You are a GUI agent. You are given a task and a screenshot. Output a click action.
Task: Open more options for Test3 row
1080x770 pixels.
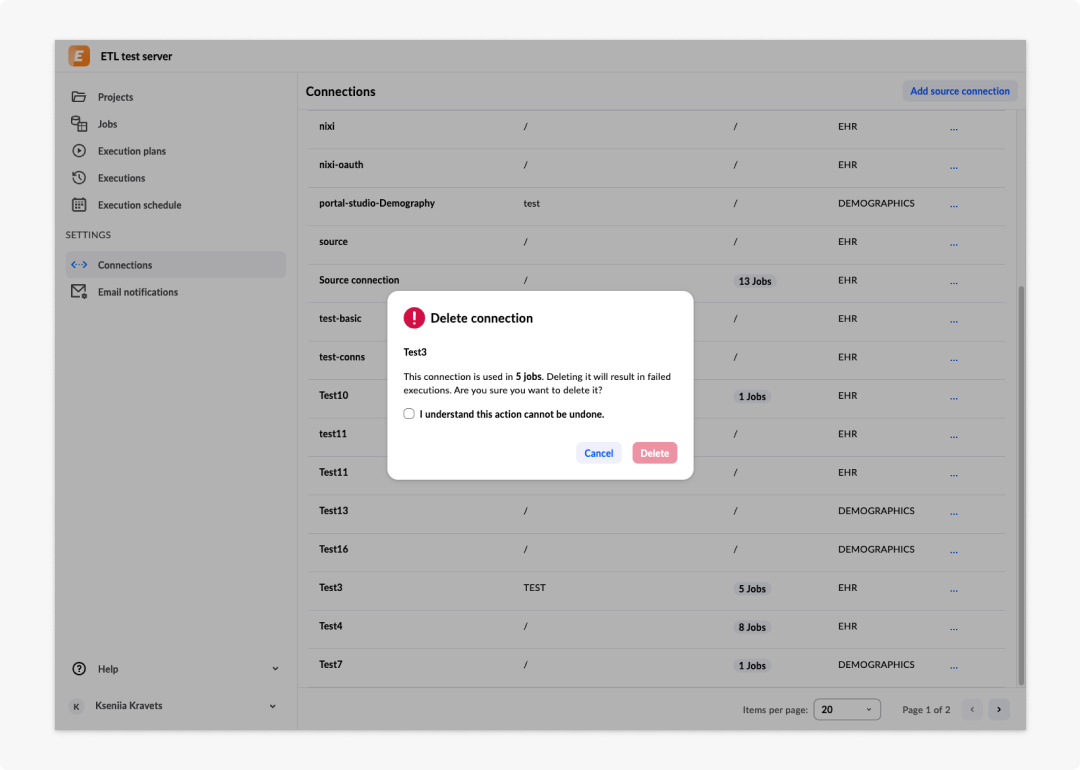(x=954, y=589)
